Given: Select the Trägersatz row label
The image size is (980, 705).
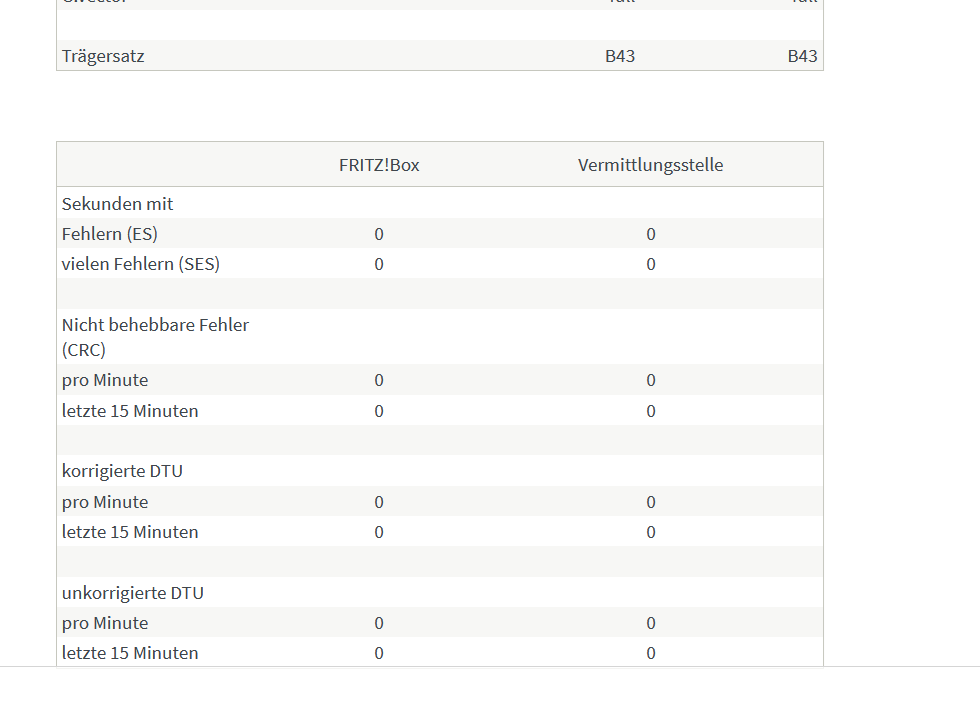Looking at the screenshot, I should [x=103, y=56].
